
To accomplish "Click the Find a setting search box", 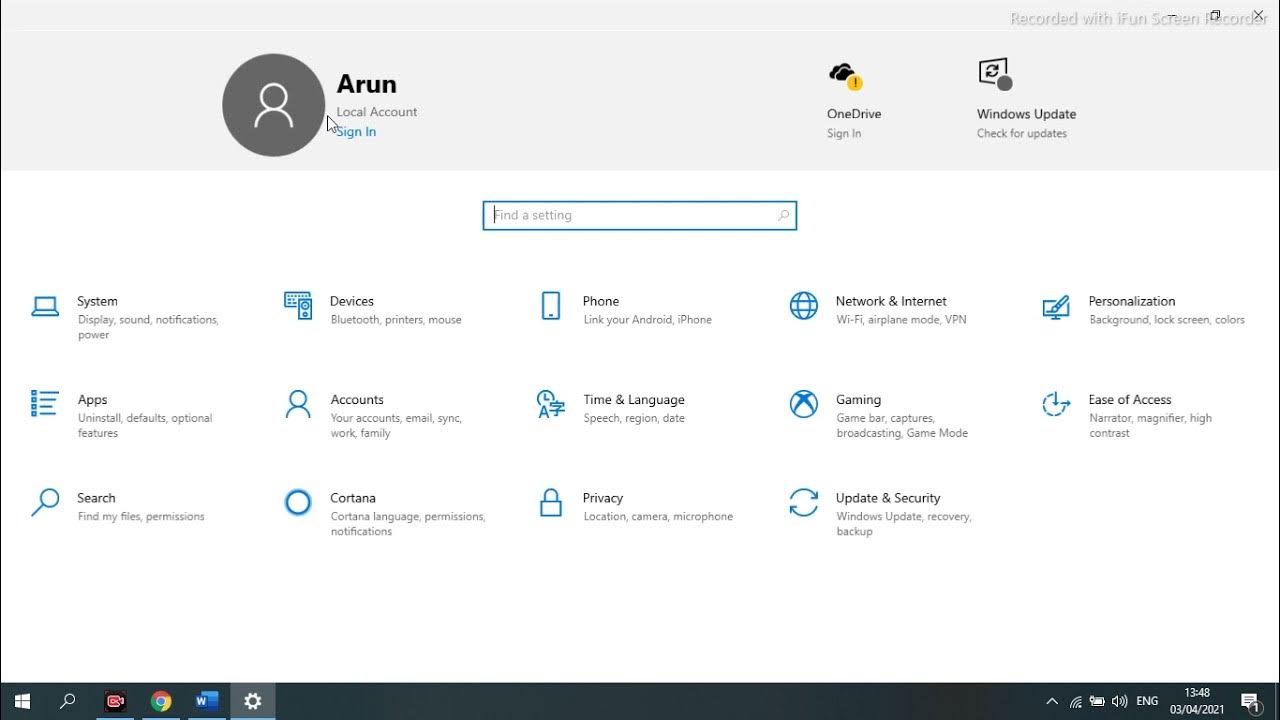I will pyautogui.click(x=640, y=215).
